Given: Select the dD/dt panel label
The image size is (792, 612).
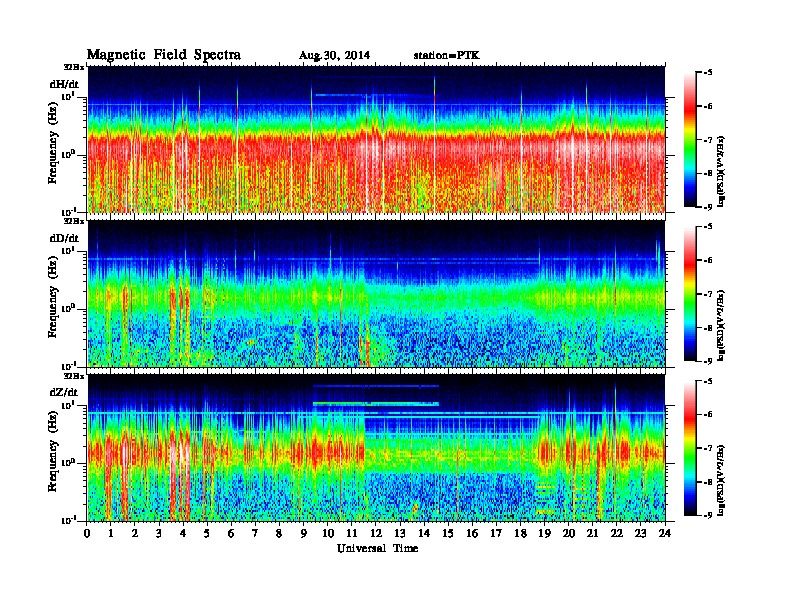Looking at the screenshot, I should [x=64, y=238].
